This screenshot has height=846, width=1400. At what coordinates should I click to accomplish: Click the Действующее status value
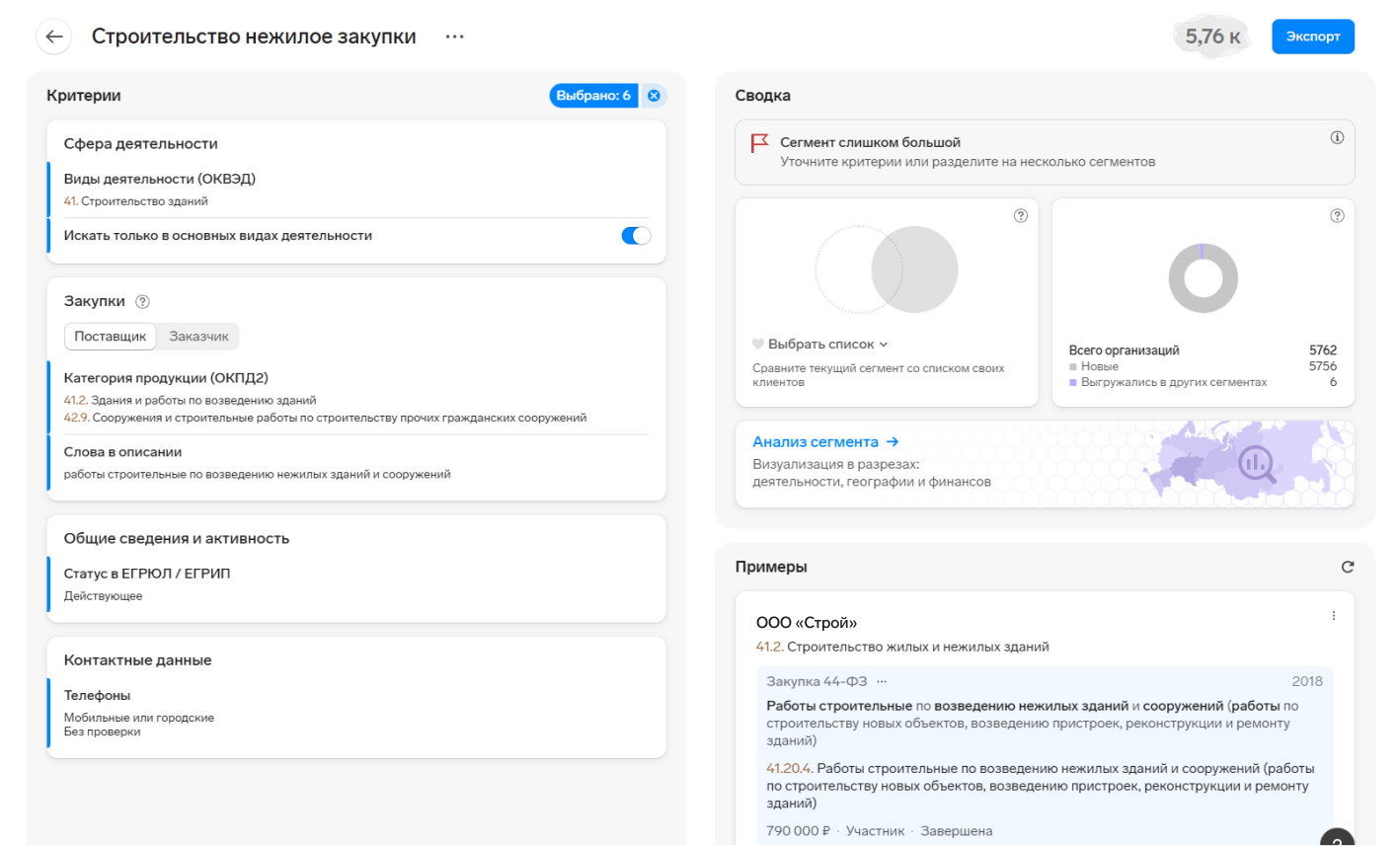pos(104,596)
